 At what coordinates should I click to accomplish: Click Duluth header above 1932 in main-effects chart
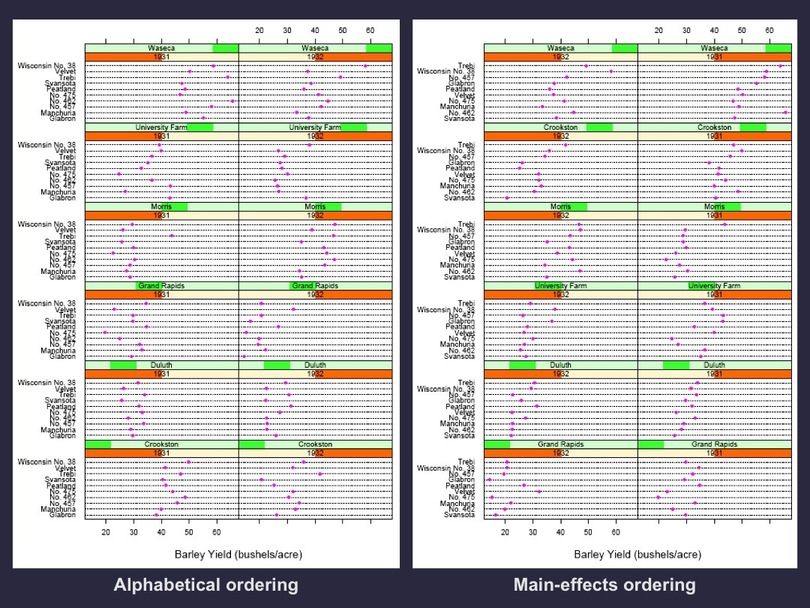(560, 365)
